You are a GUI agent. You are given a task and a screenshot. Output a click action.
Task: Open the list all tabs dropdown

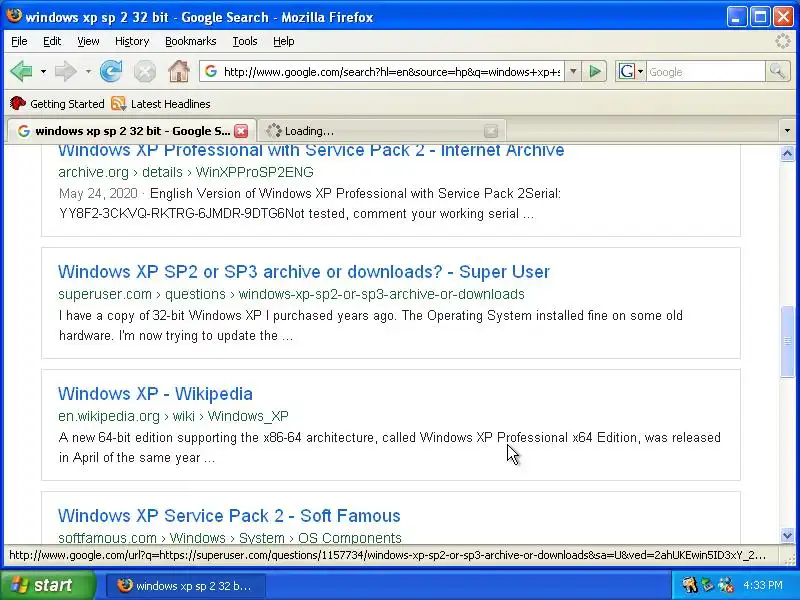coord(787,131)
